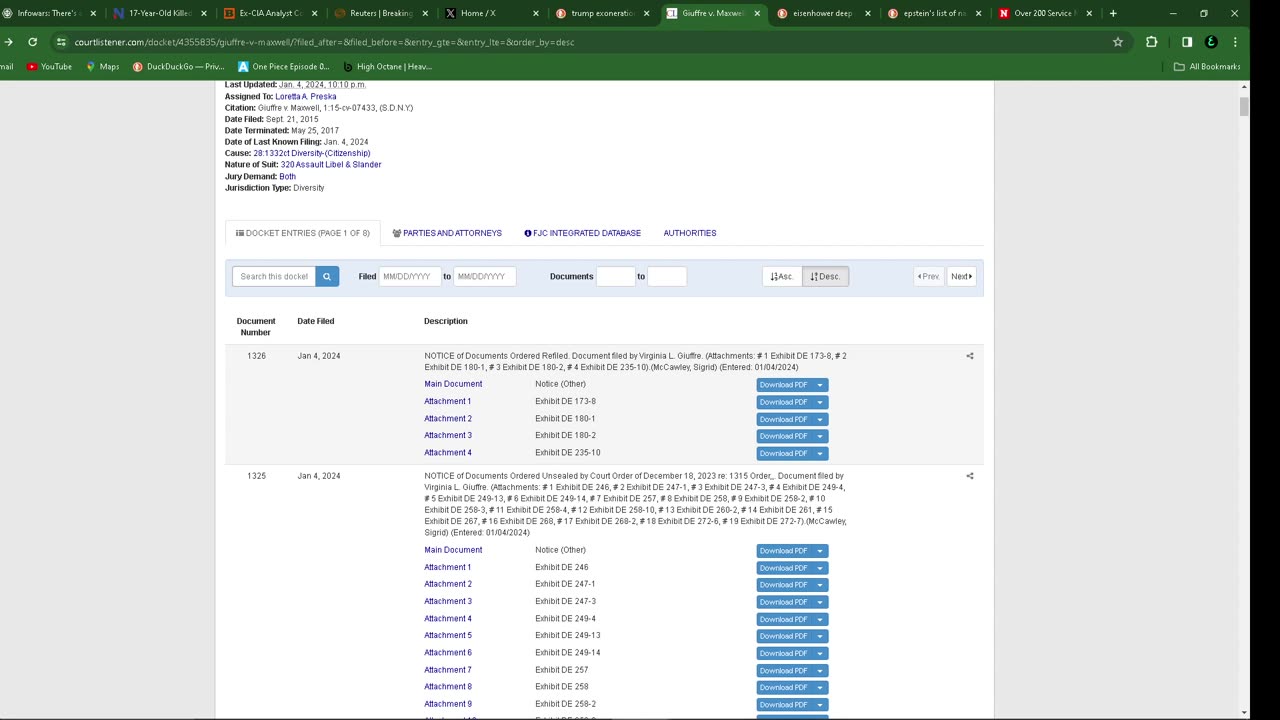Open FJC Integrated Database tab
This screenshot has width=1280, height=720.
[582, 233]
